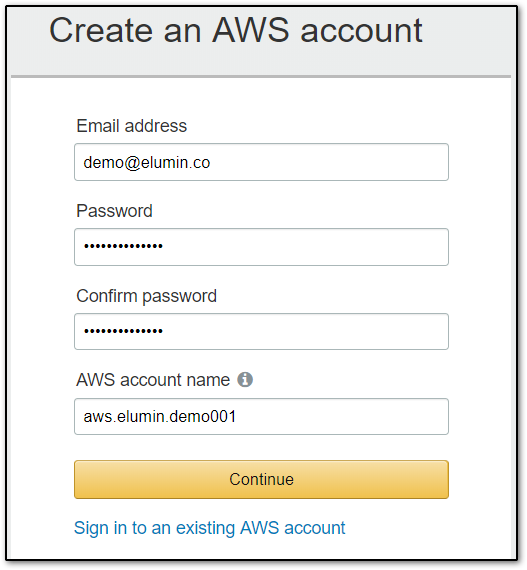The height and width of the screenshot is (570, 527).
Task: Focus the Confirm password input field
Action: point(261,332)
